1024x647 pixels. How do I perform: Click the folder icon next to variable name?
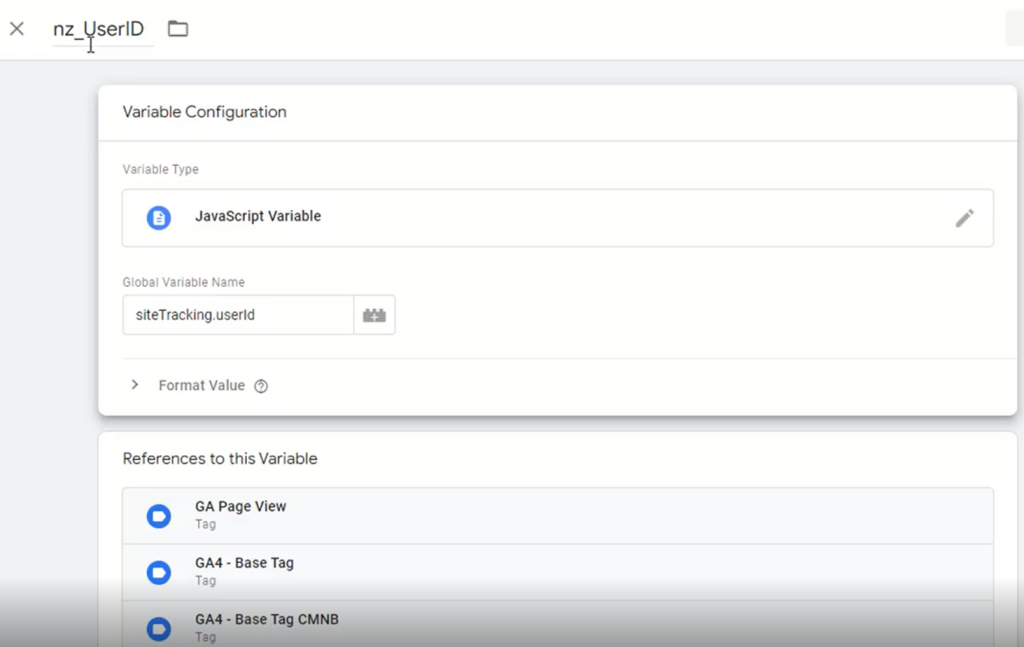click(178, 28)
